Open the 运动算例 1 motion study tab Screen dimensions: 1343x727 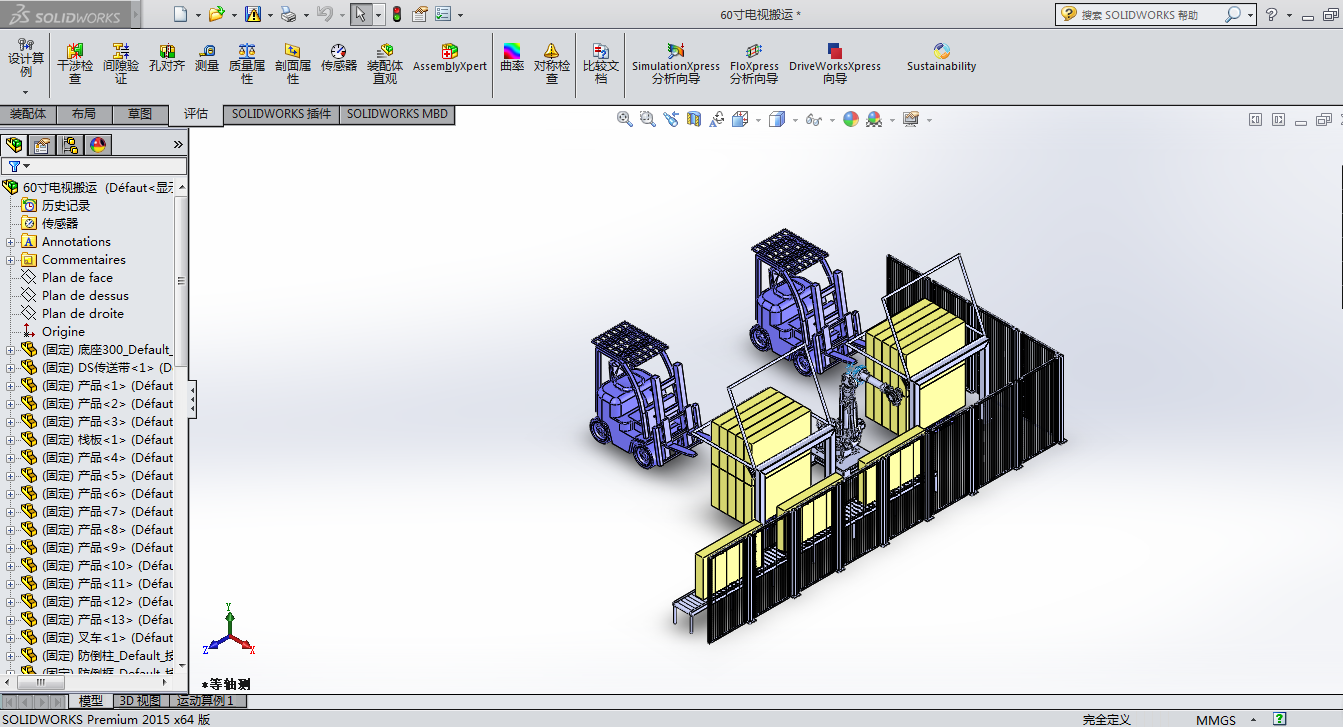click(x=204, y=701)
